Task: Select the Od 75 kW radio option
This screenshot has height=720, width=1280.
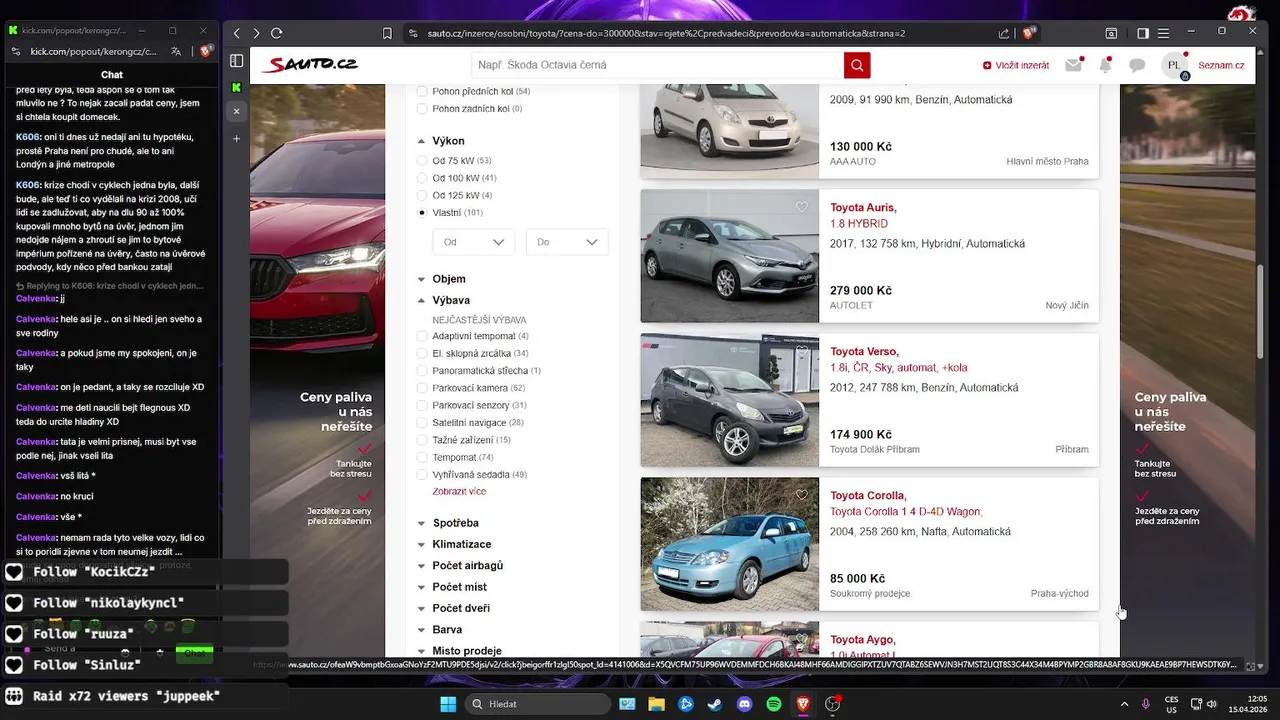Action: pyautogui.click(x=422, y=160)
